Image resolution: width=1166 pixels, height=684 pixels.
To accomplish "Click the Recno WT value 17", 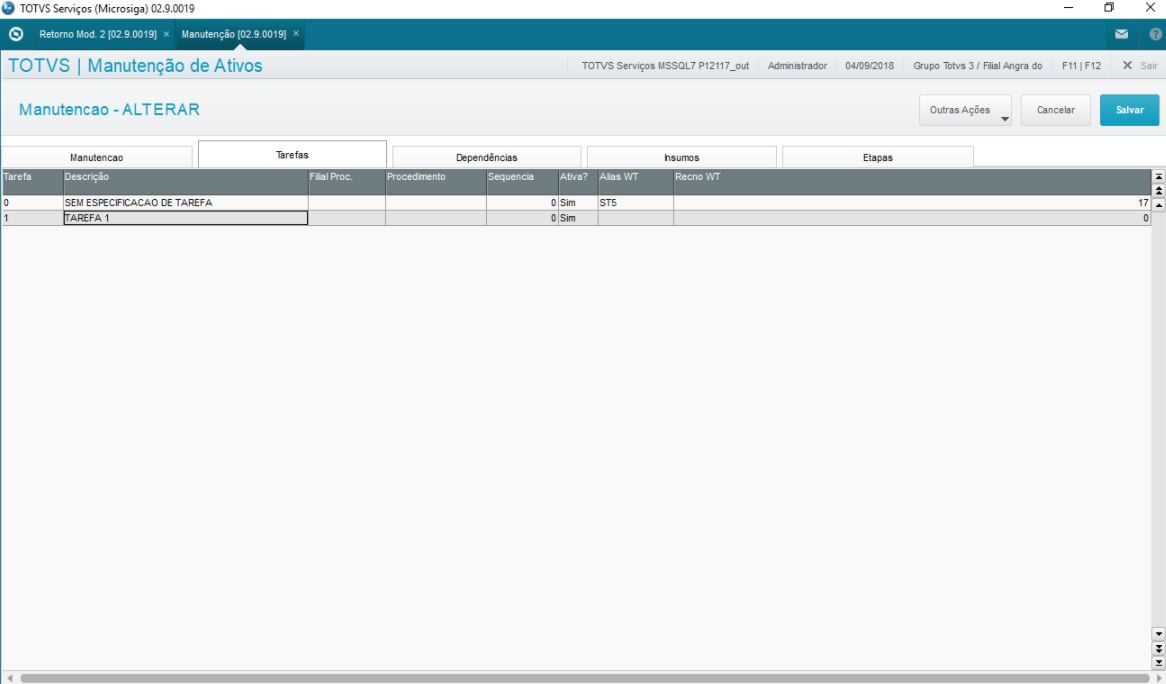I will [912, 202].
